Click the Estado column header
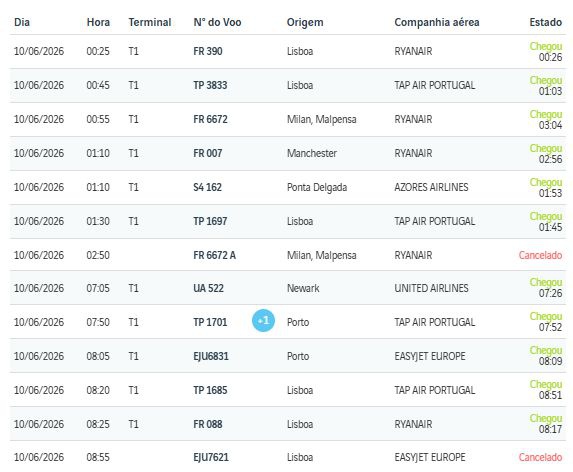The image size is (573, 472). 545,22
